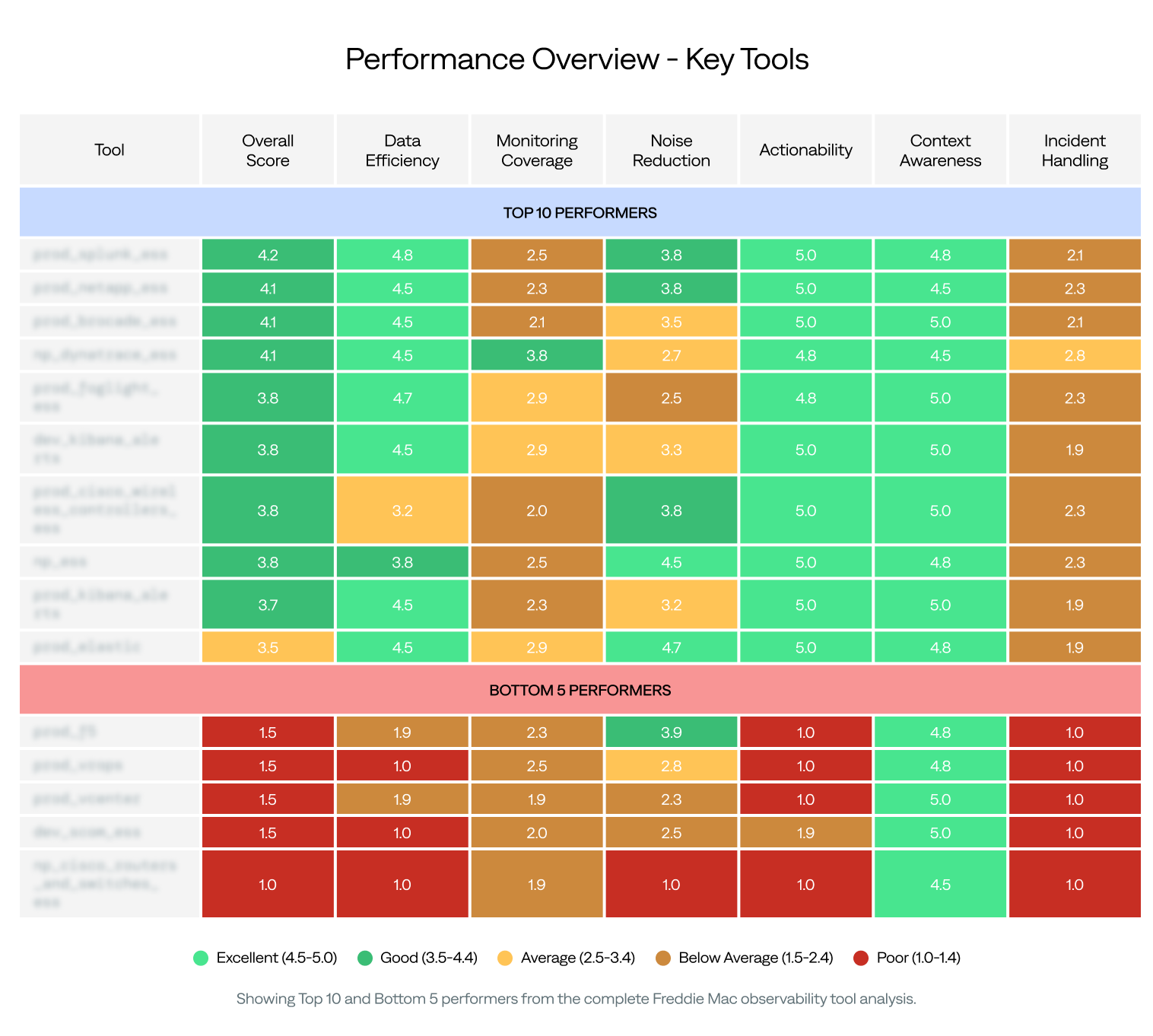Select the Incident Handling column header
This screenshot has height=1036, width=1153.
tap(1075, 150)
